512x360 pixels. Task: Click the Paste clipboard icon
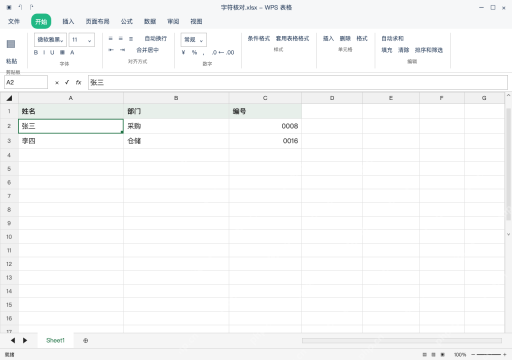point(11,44)
